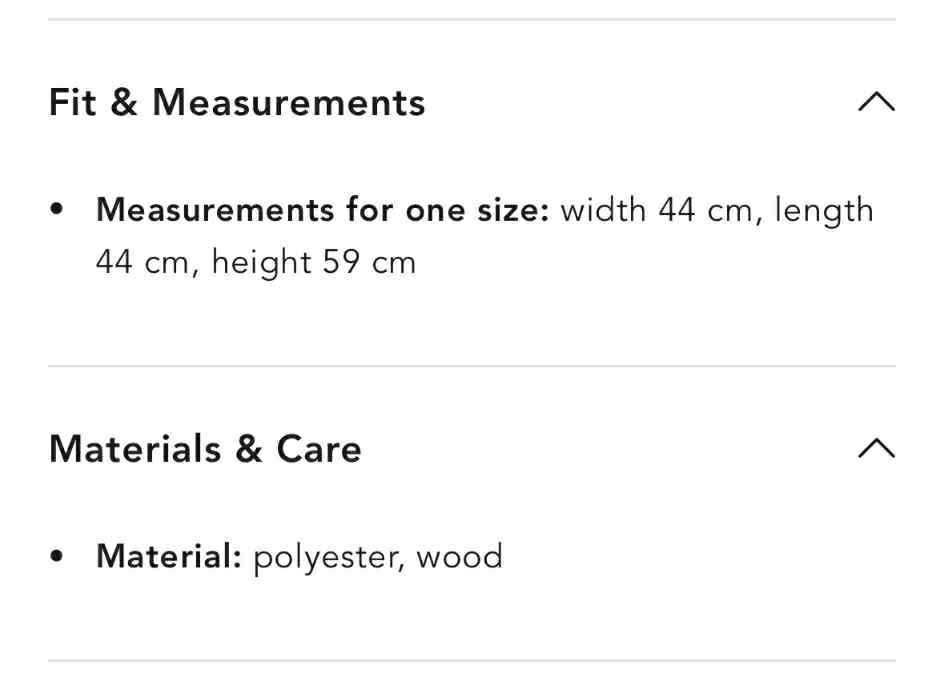Click the bullet before Material
This screenshot has height=693, width=944.
58,556
